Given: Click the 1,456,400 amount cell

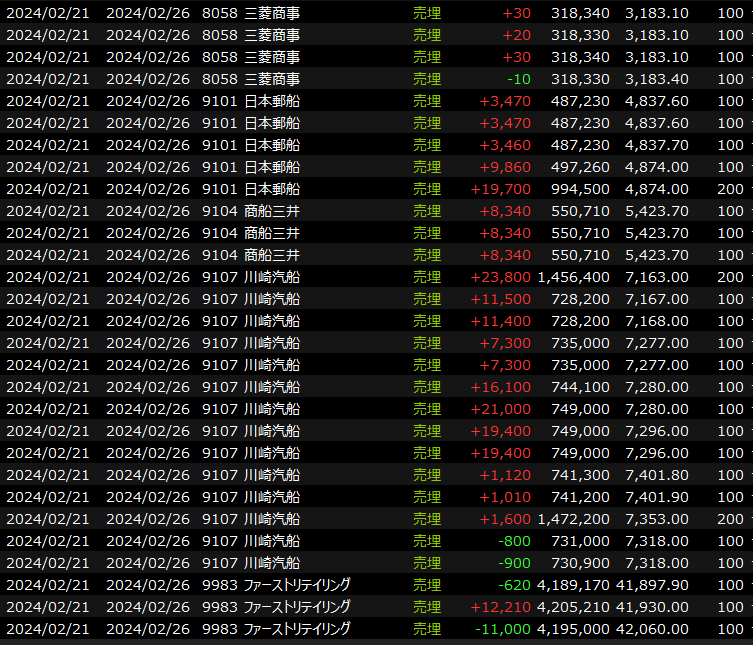Looking at the screenshot, I should coord(573,277).
